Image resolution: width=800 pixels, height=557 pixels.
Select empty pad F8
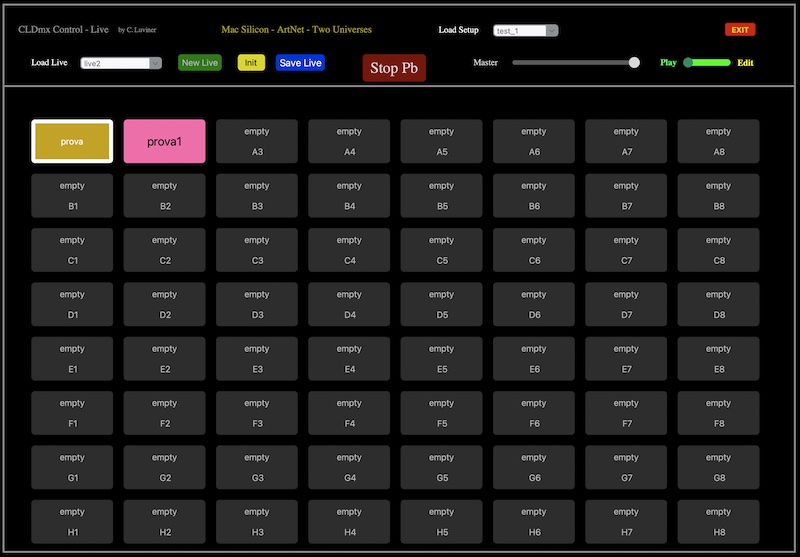coord(718,413)
